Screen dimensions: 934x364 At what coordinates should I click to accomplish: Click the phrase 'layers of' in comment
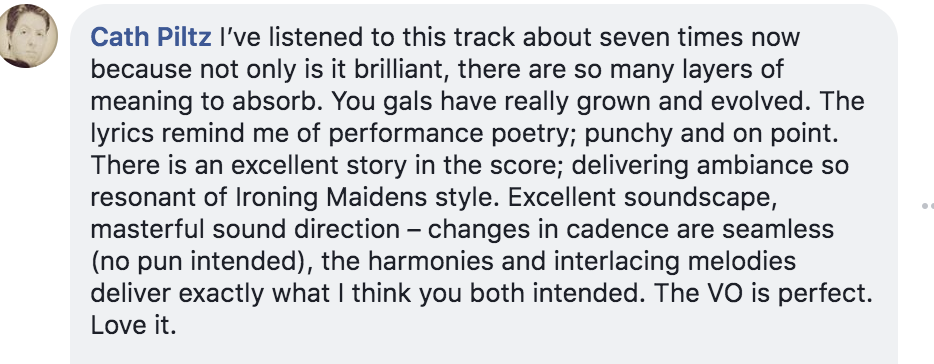tap(737, 70)
